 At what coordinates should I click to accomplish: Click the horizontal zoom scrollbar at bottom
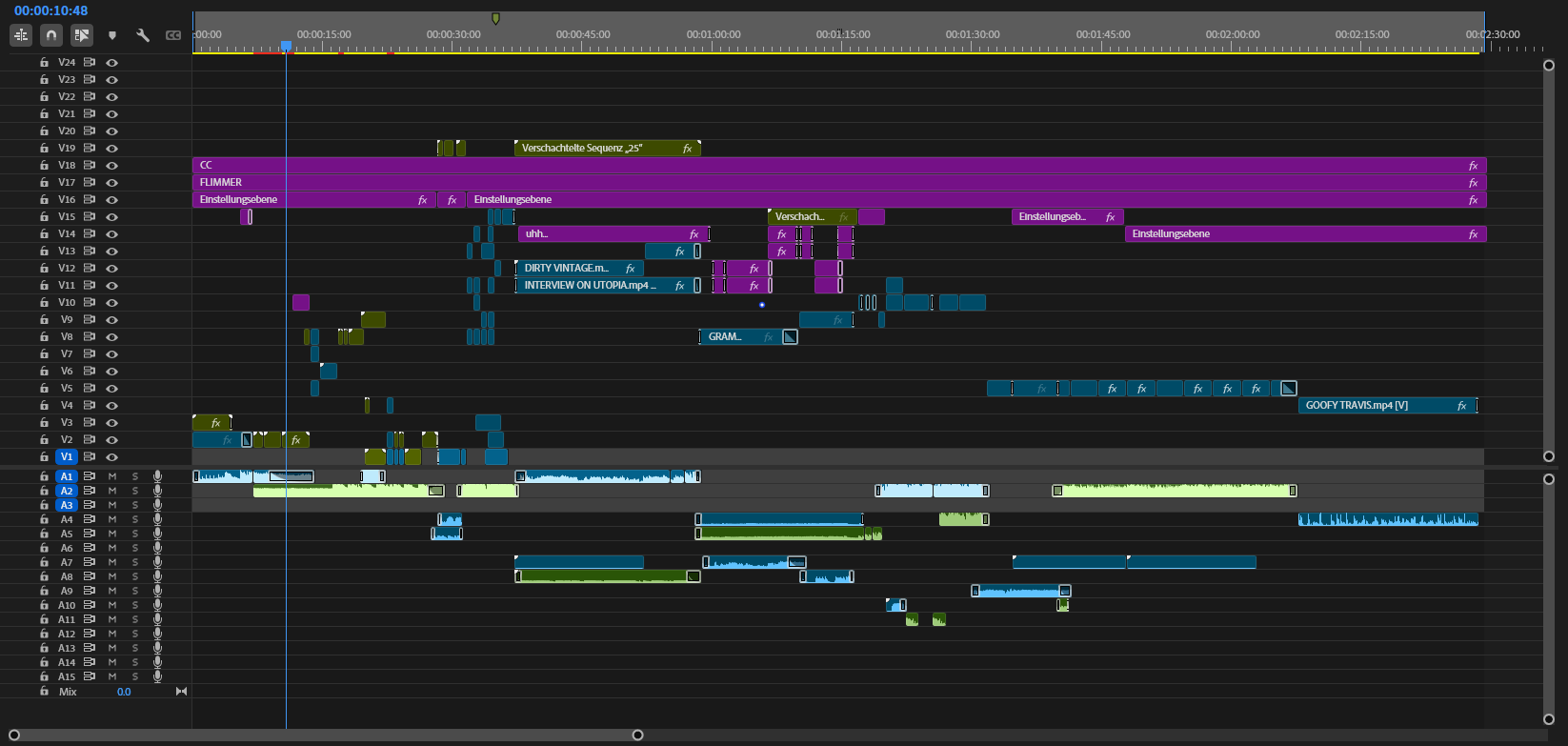(326, 735)
